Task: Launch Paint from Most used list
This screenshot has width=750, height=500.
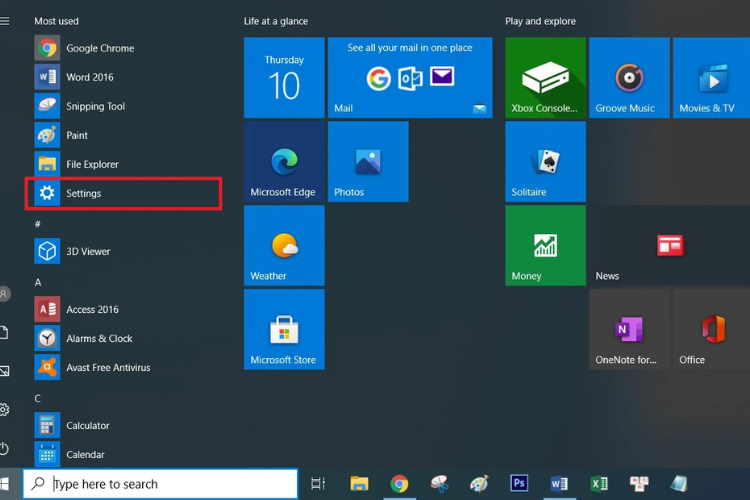Action: point(123,135)
